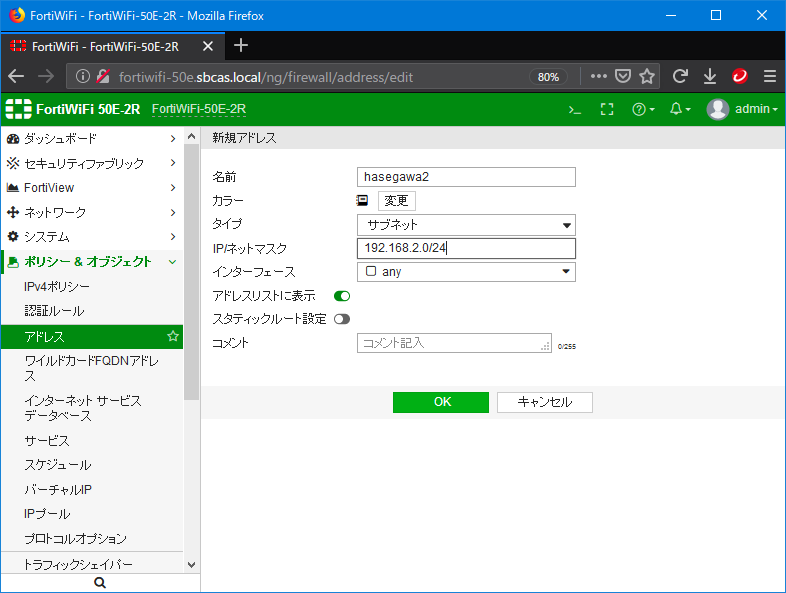This screenshot has height=593, width=786.
Task: Click the admin user avatar
Action: (x=717, y=109)
